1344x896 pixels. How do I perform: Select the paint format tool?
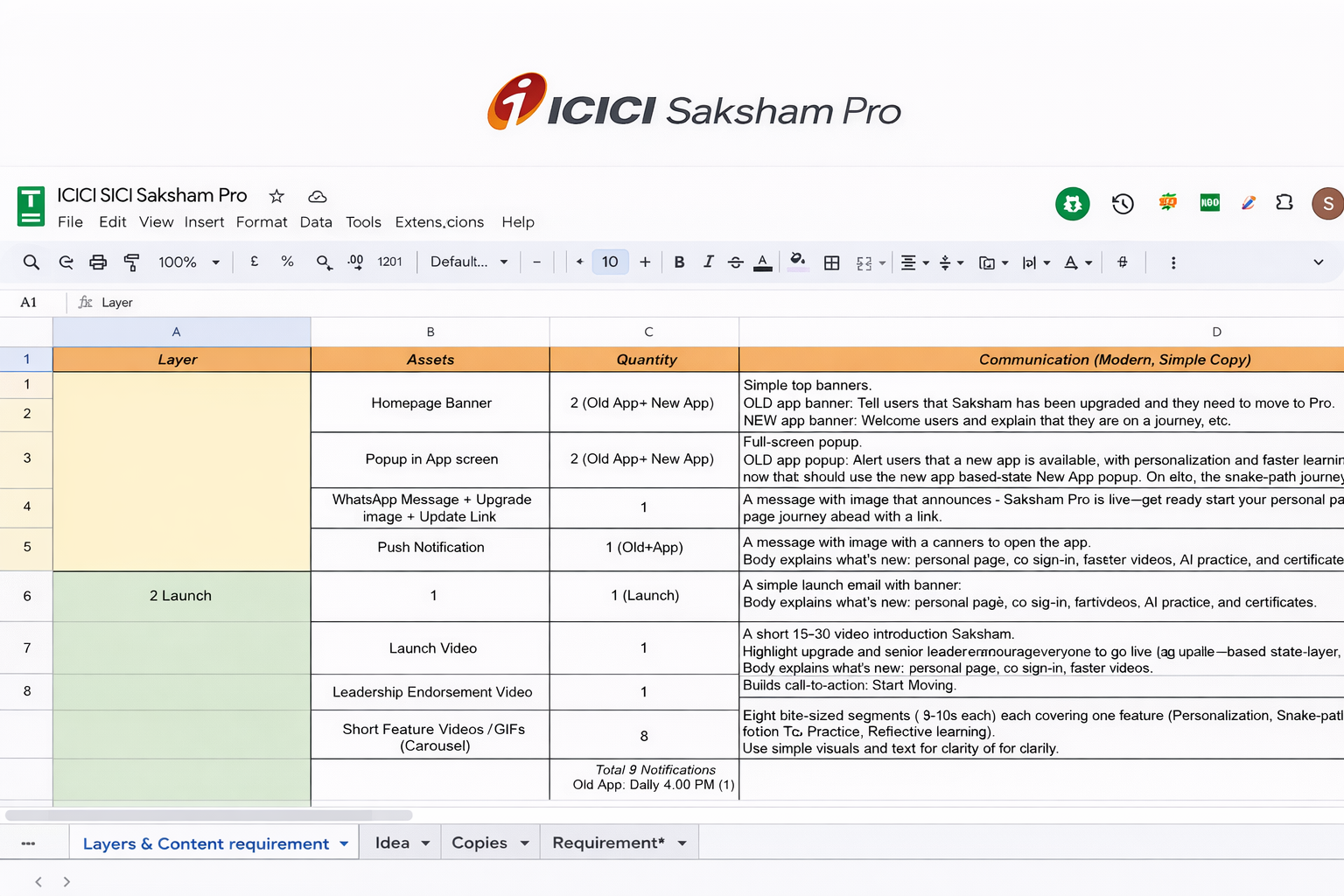131,262
